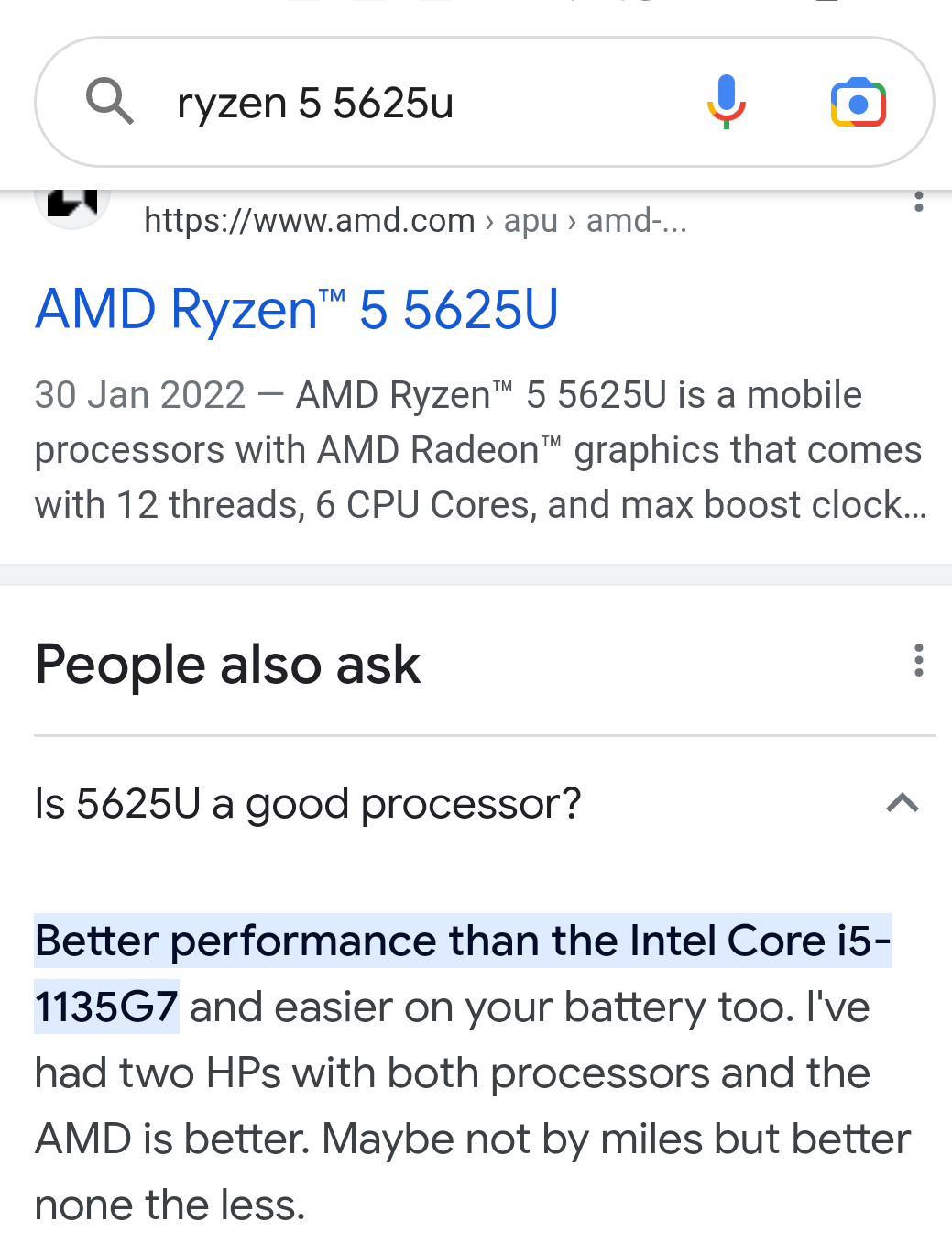Screen dimensions: 952x1255
Task: Open Google Lens camera search
Action: click(858, 103)
